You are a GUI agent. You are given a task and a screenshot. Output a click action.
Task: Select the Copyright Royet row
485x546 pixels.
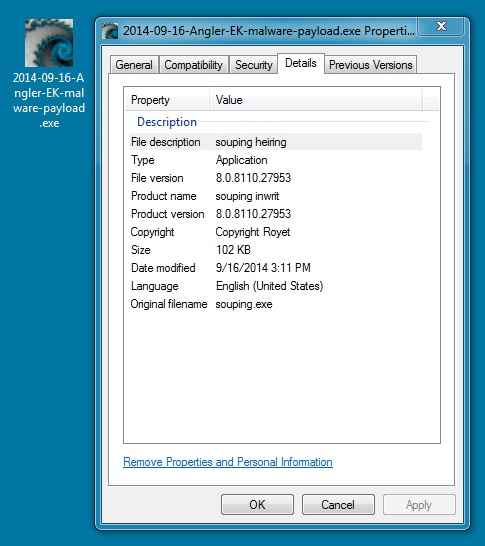[275, 232]
